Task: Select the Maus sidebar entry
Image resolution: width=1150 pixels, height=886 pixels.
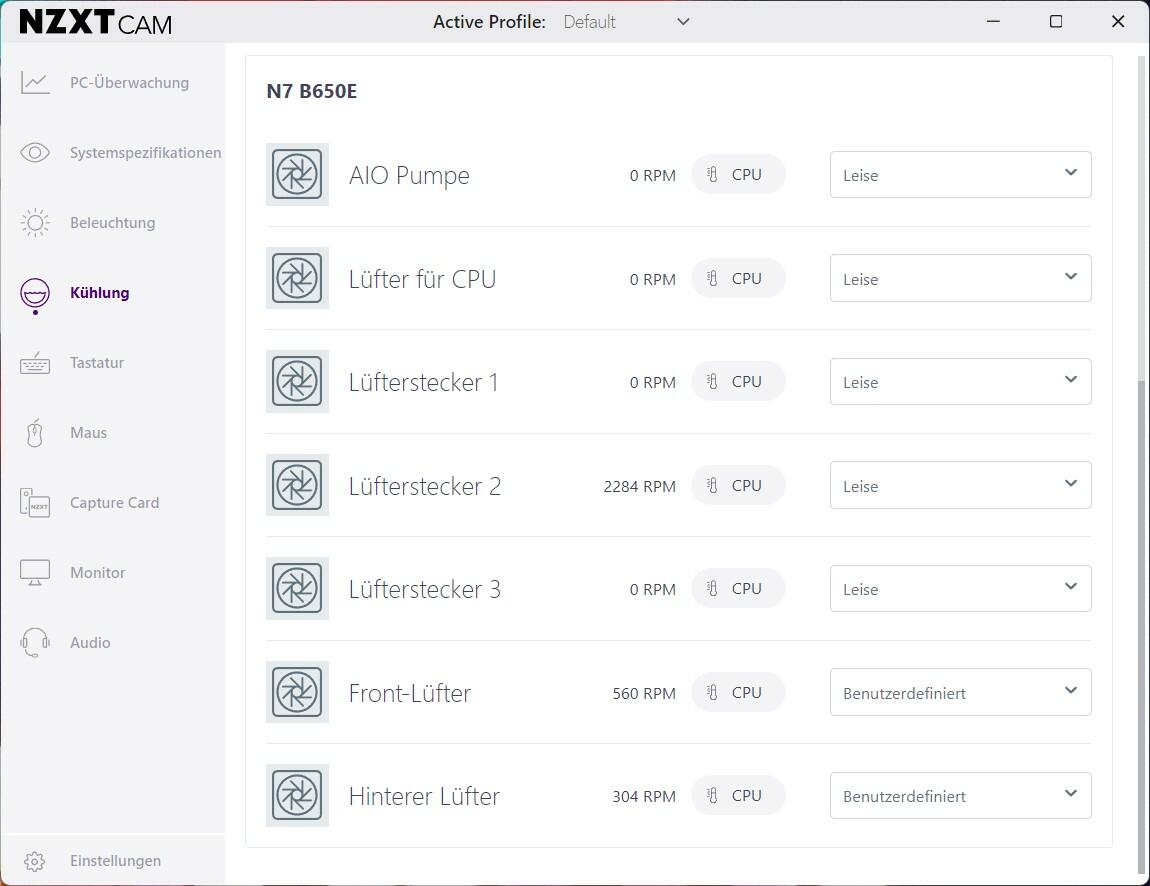Action: click(x=88, y=433)
